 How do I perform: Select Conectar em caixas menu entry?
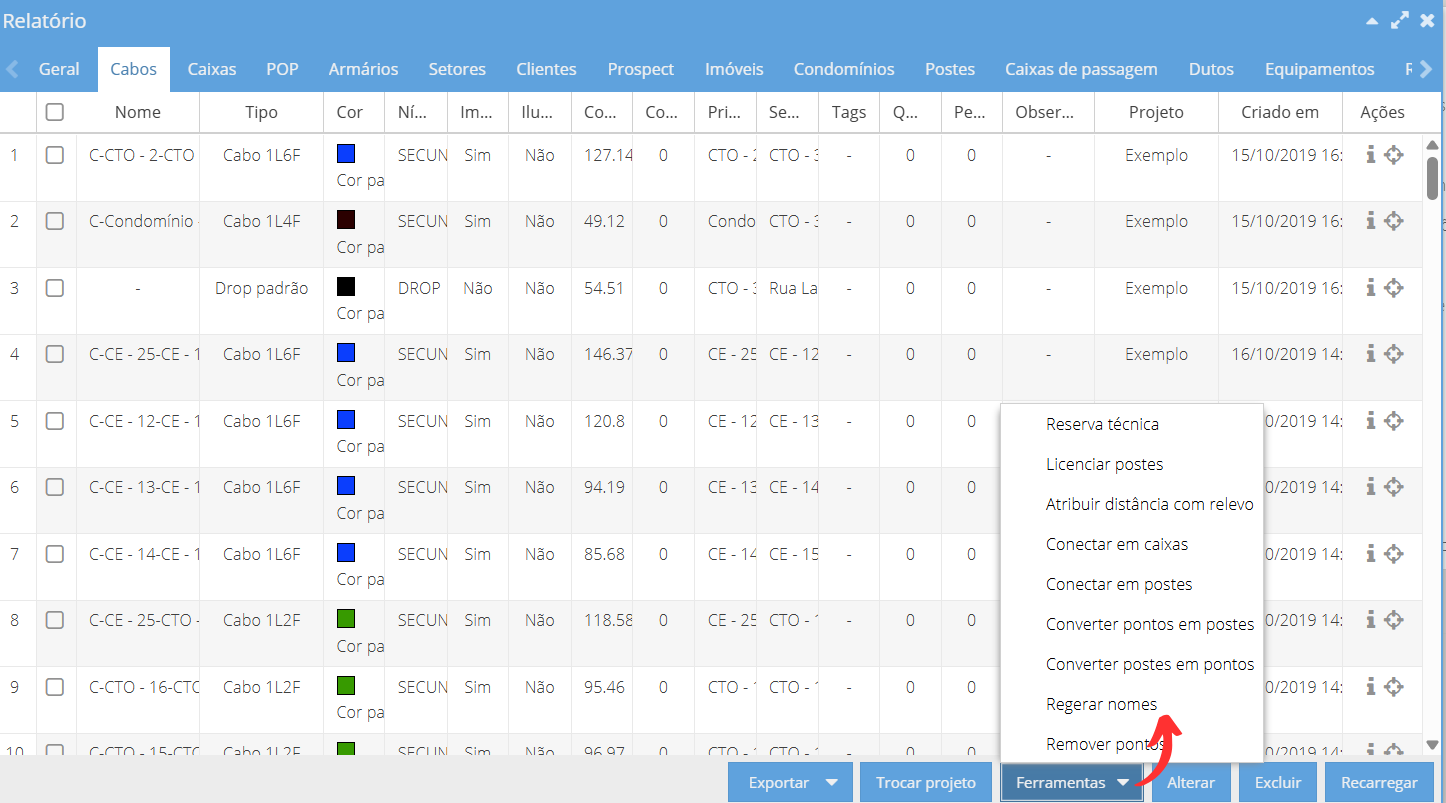coord(1132,544)
